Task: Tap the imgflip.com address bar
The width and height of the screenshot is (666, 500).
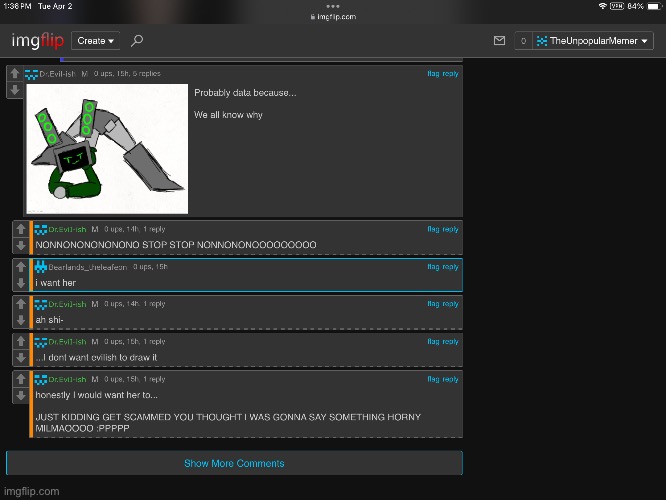Action: (x=333, y=17)
